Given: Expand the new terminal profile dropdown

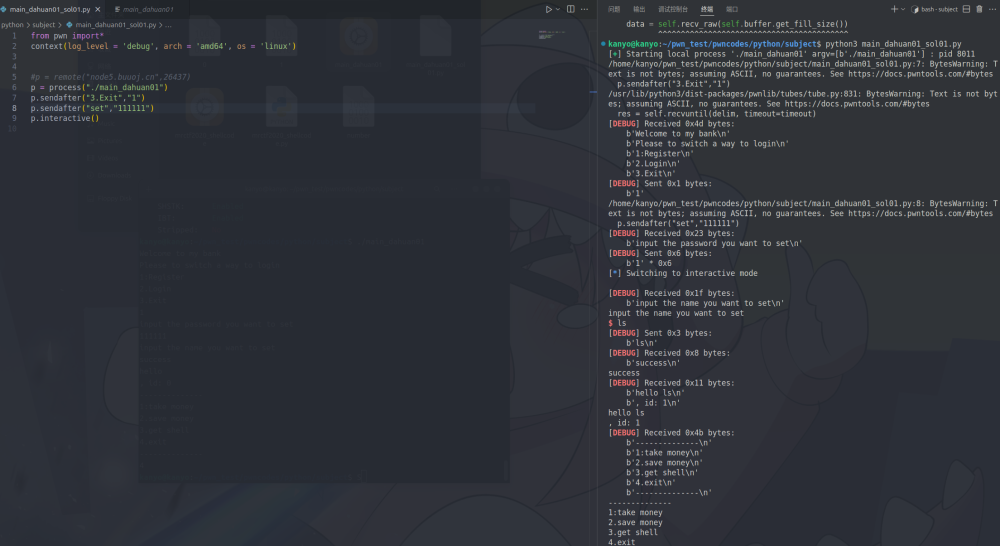Looking at the screenshot, I should [904, 9].
